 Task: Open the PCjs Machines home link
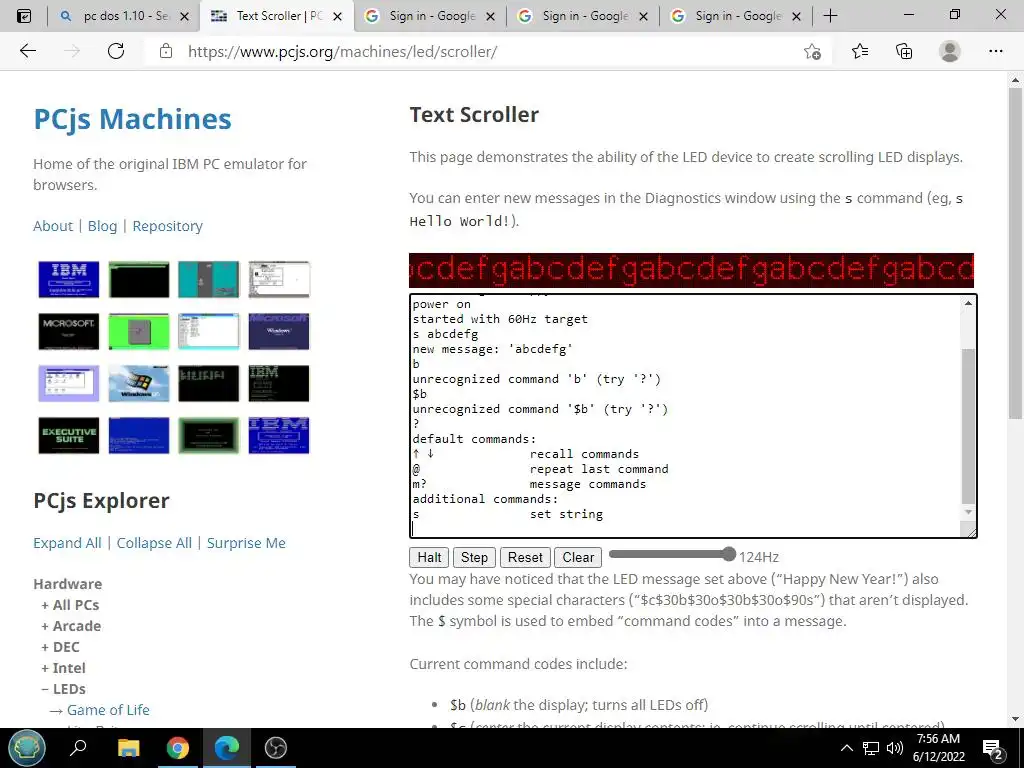click(x=133, y=119)
